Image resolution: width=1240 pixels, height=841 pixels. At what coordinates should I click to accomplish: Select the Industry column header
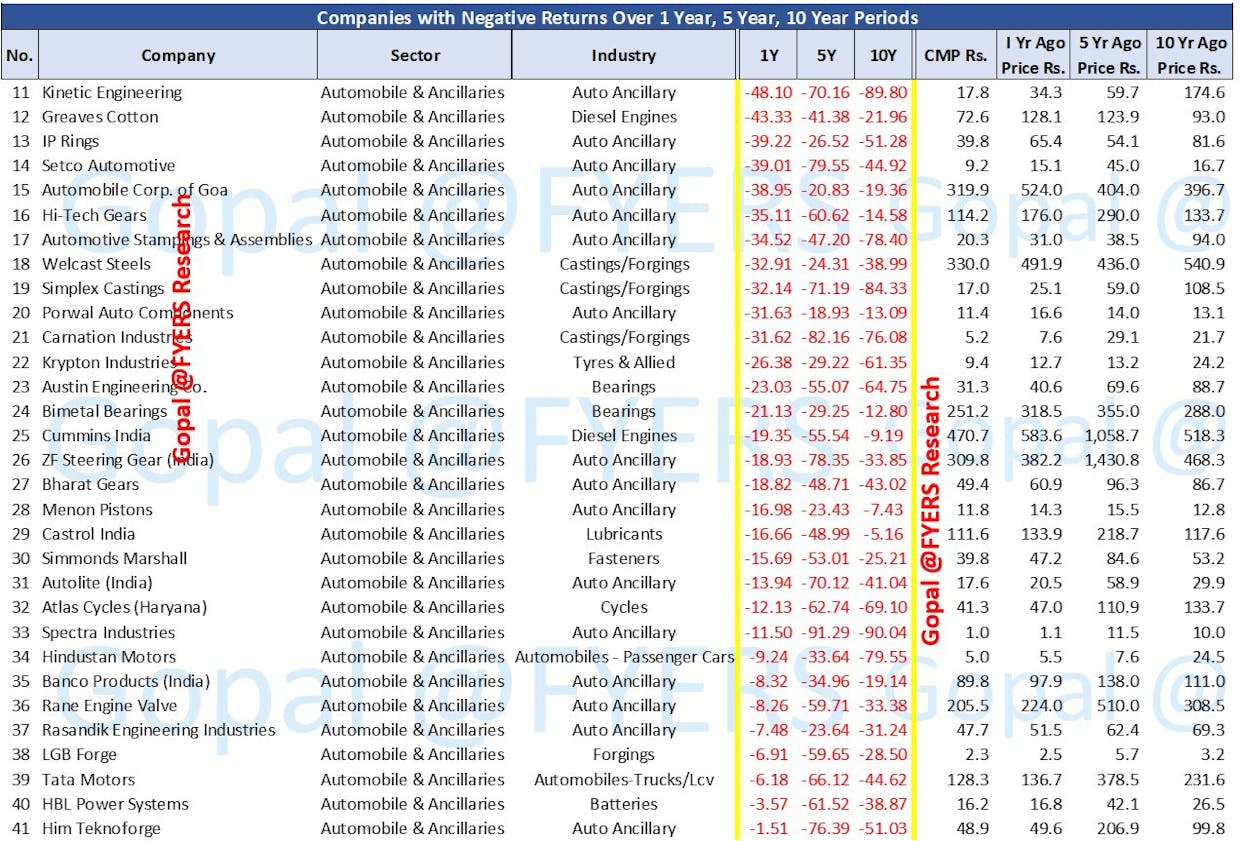pyautogui.click(x=623, y=55)
